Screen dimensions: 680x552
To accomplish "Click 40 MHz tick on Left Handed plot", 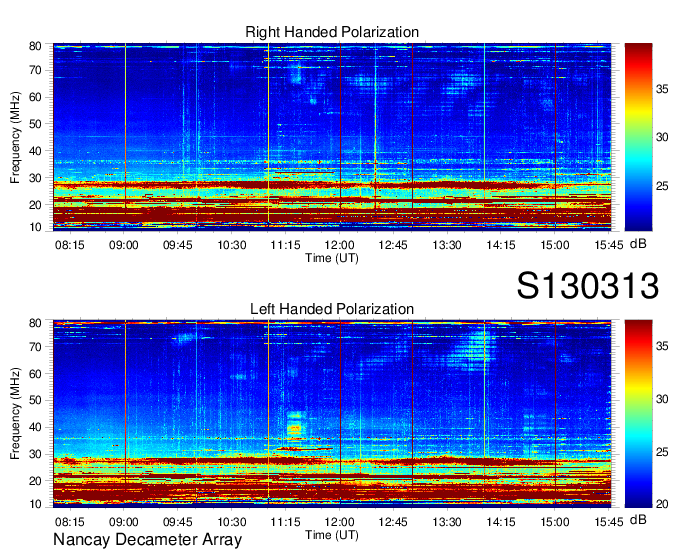I will click(35, 428).
